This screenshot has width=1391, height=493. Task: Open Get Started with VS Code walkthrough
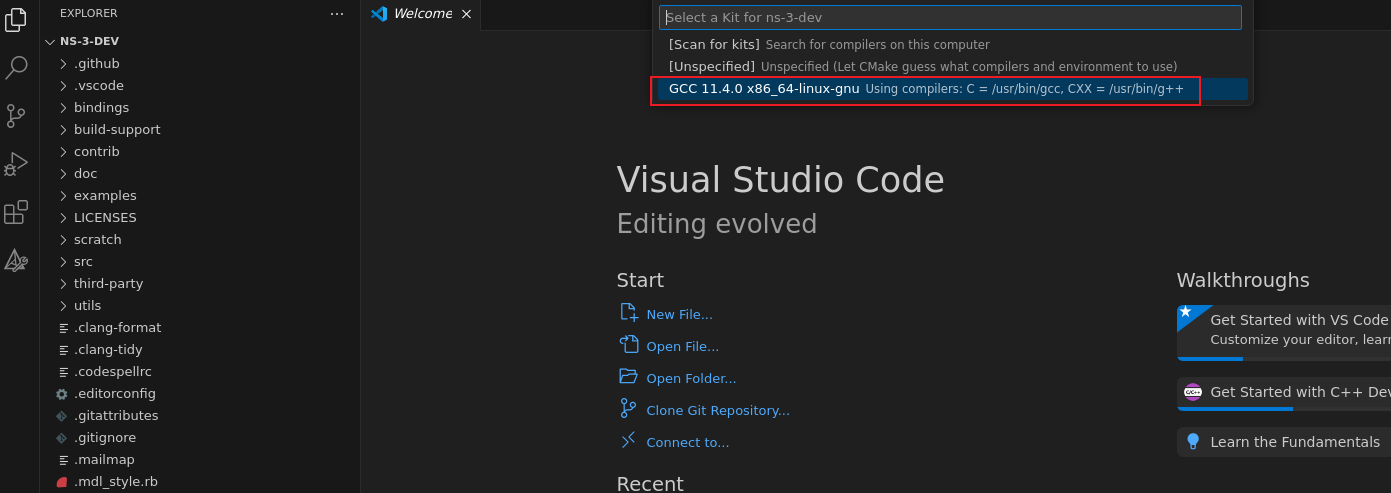pyautogui.click(x=1284, y=332)
